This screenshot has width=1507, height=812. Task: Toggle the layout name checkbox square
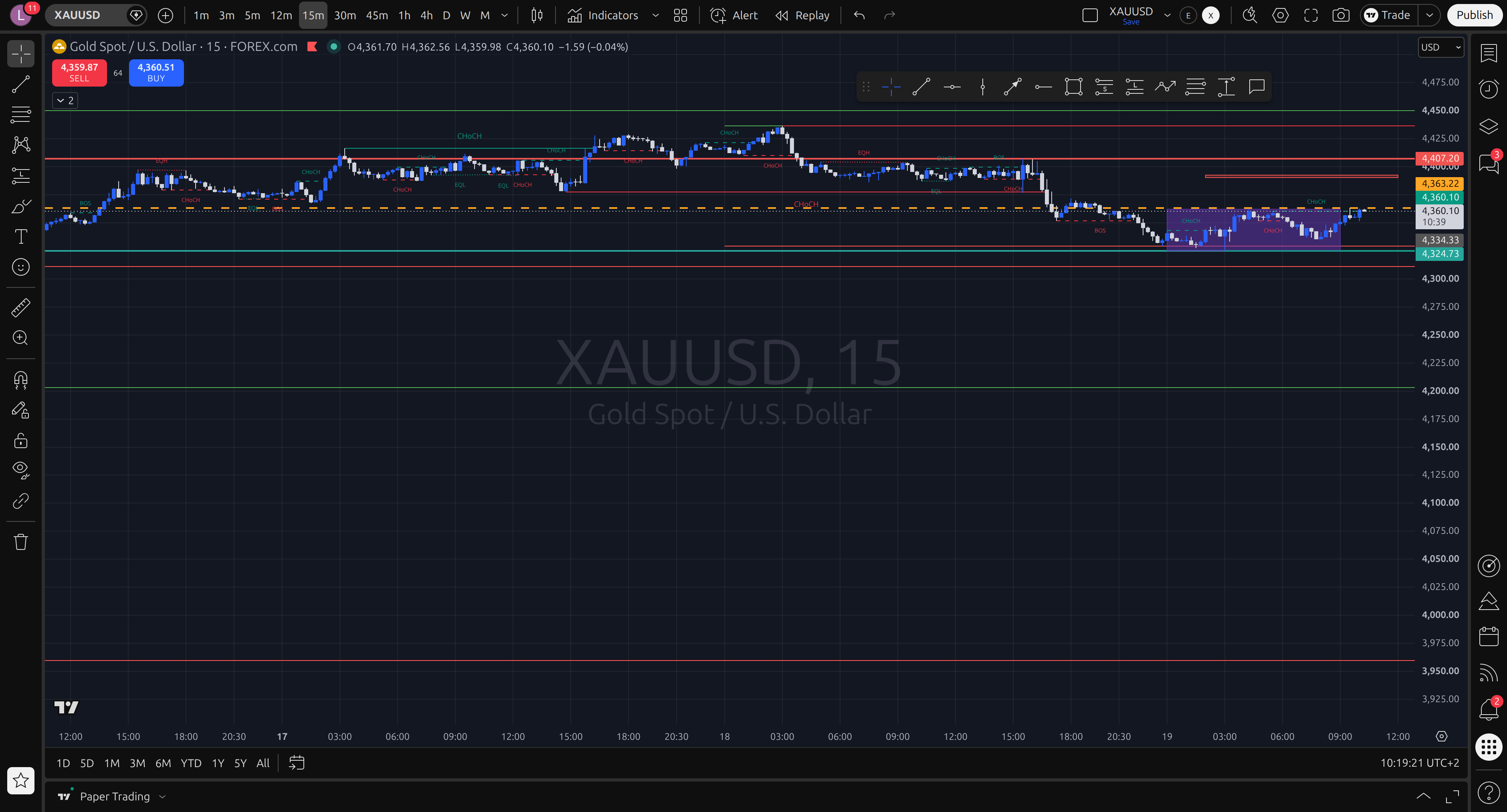(x=1090, y=15)
